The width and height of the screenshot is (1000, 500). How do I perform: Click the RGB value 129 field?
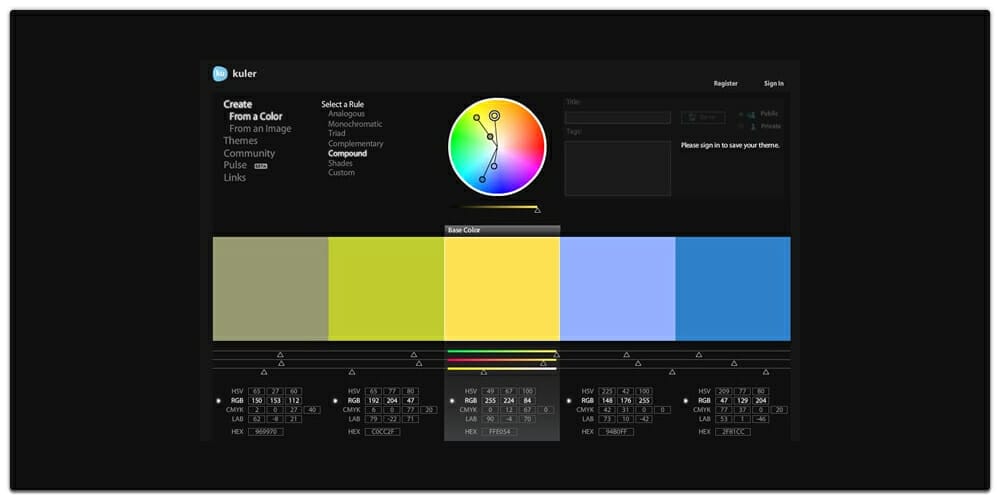pos(742,401)
